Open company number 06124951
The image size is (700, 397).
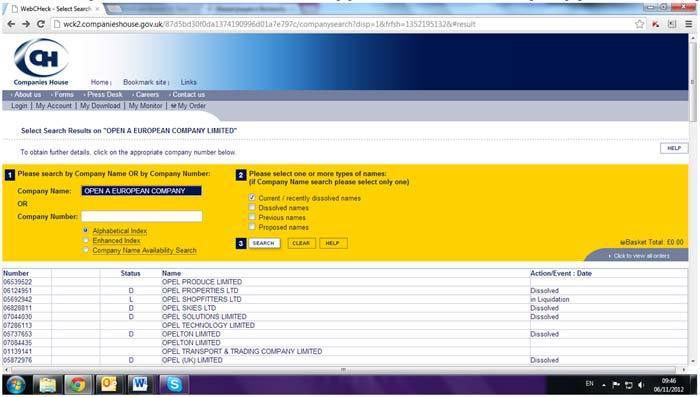pos(17,291)
